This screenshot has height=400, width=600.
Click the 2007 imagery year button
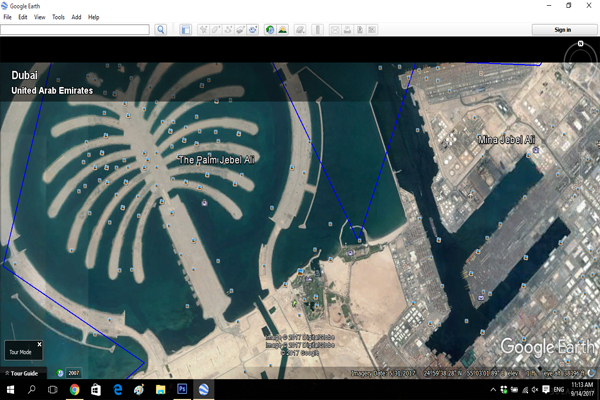(73, 373)
